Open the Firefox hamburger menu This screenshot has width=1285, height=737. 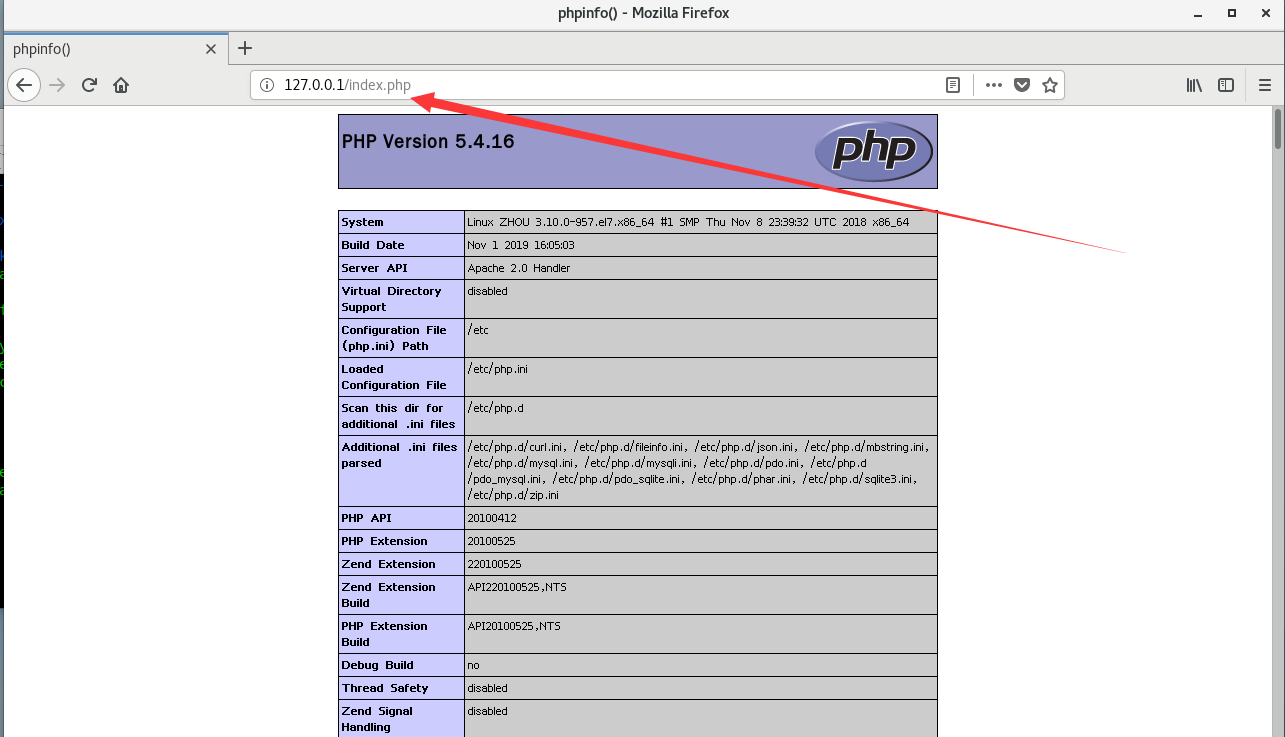(1265, 85)
